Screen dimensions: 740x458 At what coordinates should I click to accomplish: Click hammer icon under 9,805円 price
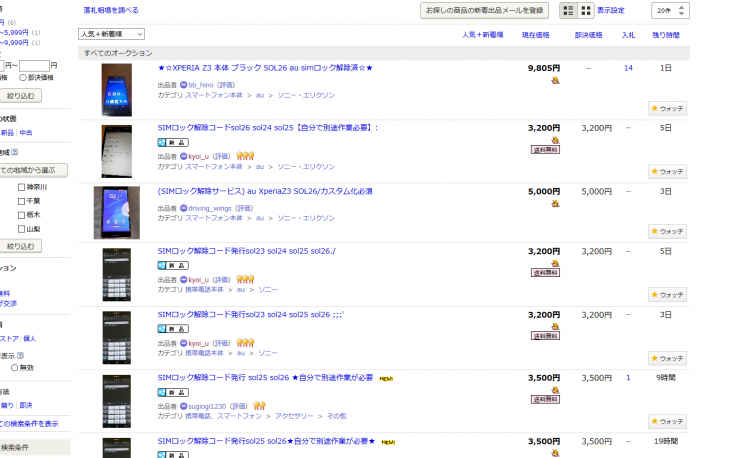point(555,80)
